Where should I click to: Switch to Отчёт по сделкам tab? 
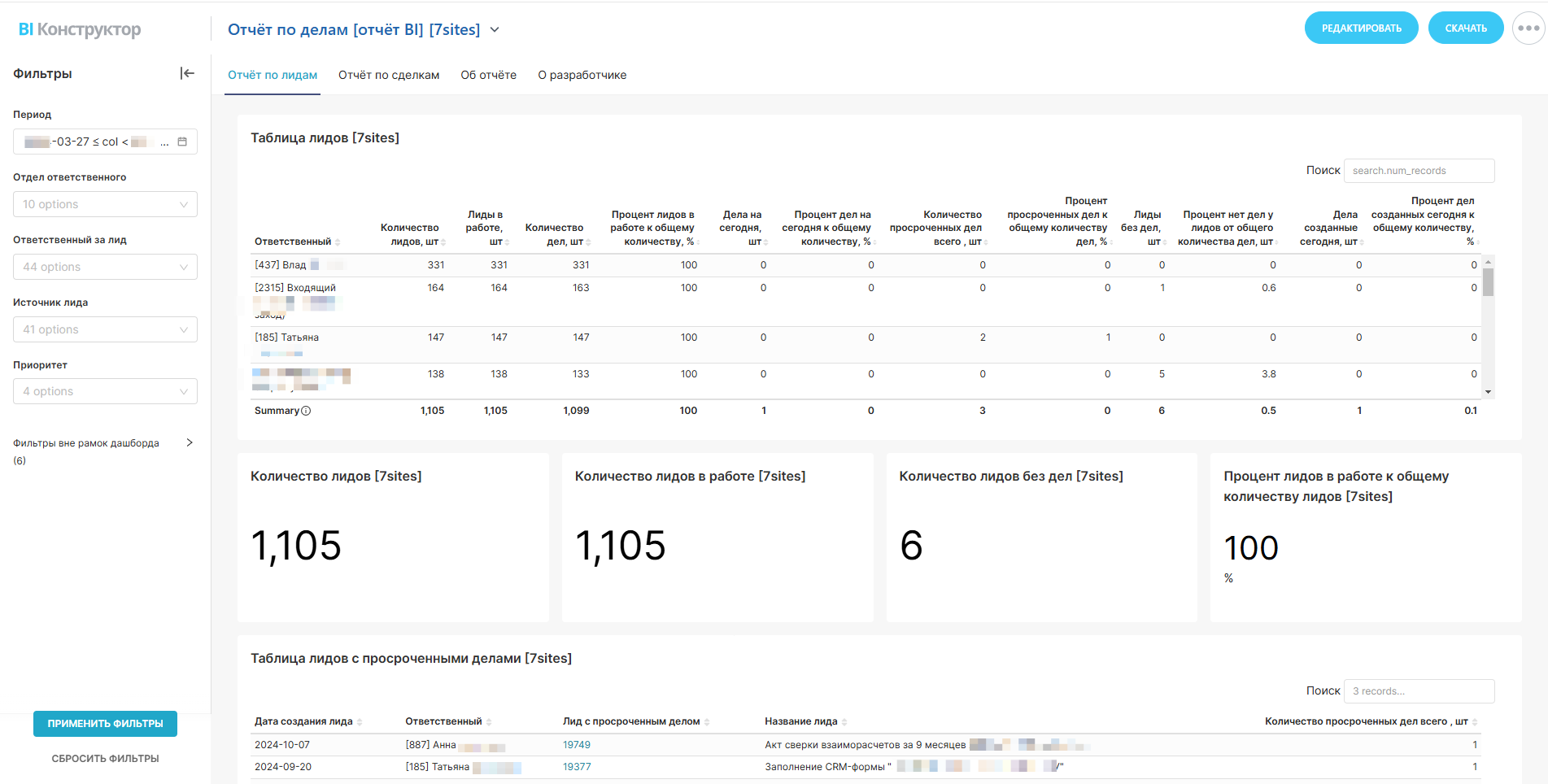click(389, 75)
